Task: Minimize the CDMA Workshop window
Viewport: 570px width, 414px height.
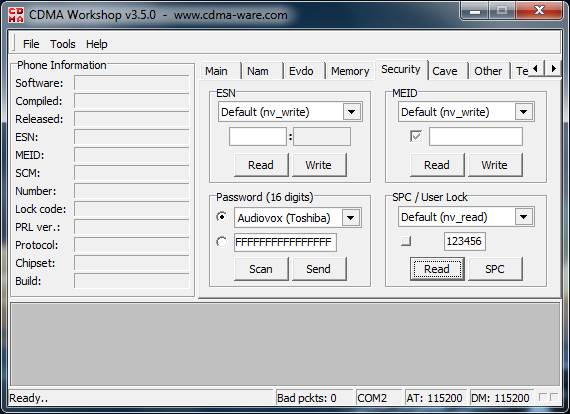Action: (474, 11)
